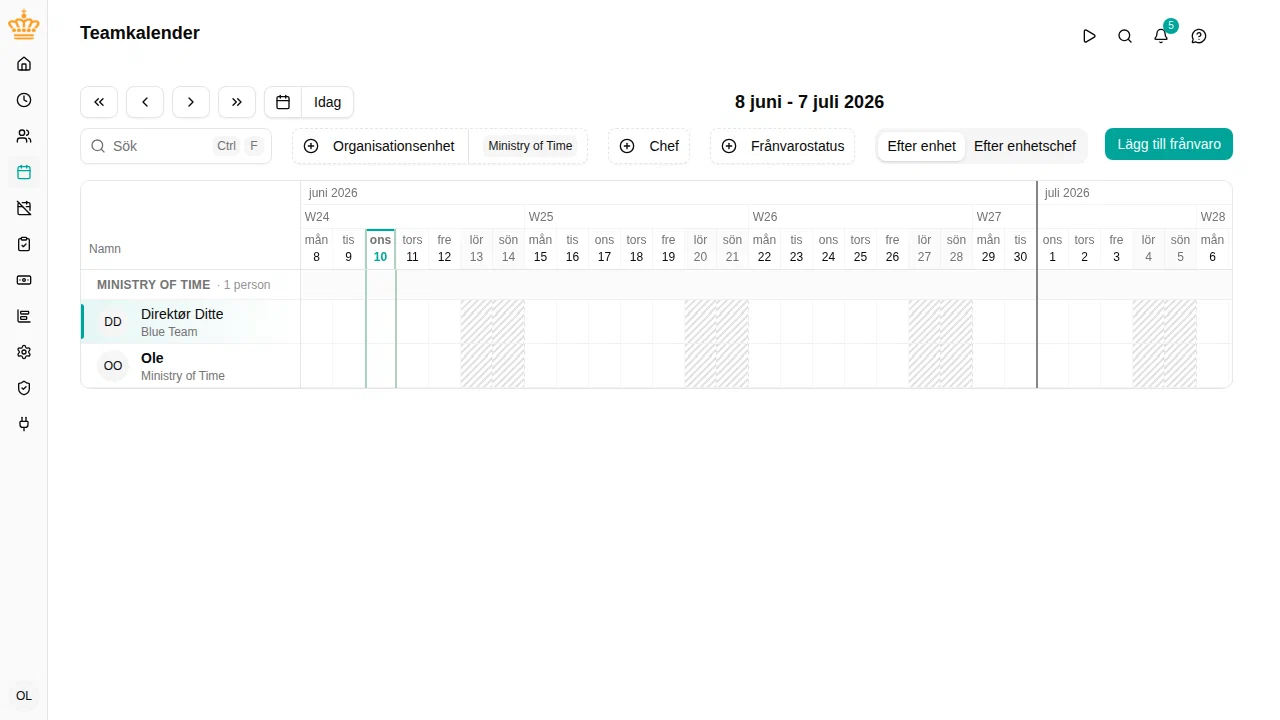Screen dimensions: 1280x720
Task: Open notifications bell with badge 5
Action: pyautogui.click(x=1161, y=36)
